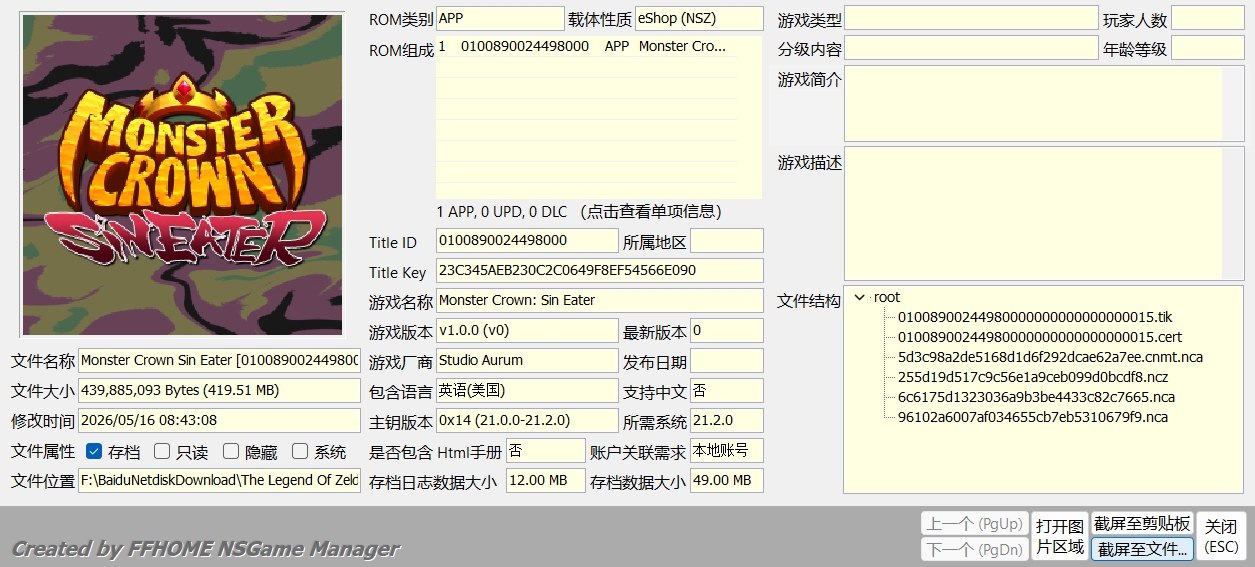Click the 截屏至文件... button

[x=1142, y=549]
